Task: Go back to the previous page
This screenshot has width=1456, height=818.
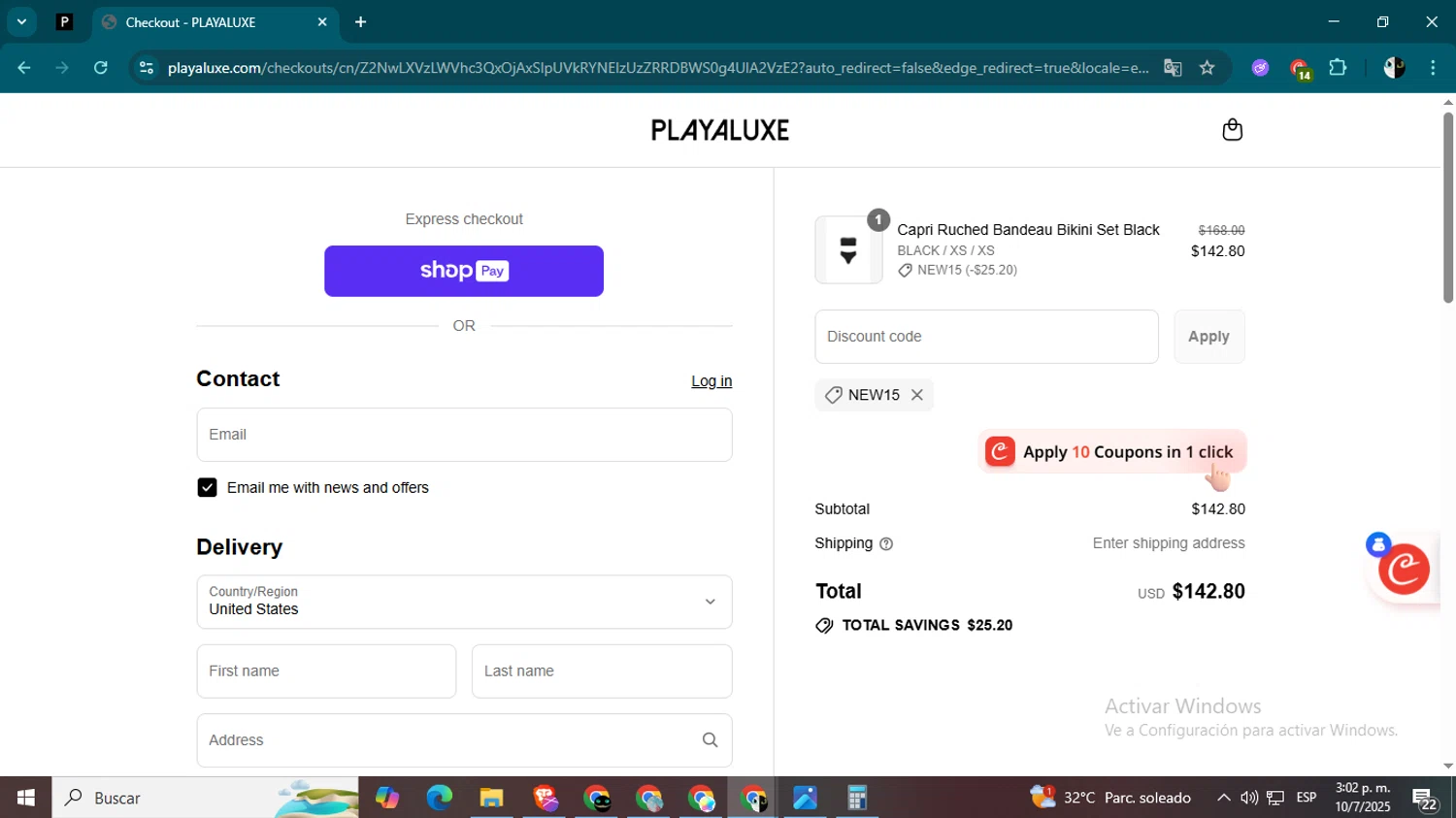Action: (24, 68)
